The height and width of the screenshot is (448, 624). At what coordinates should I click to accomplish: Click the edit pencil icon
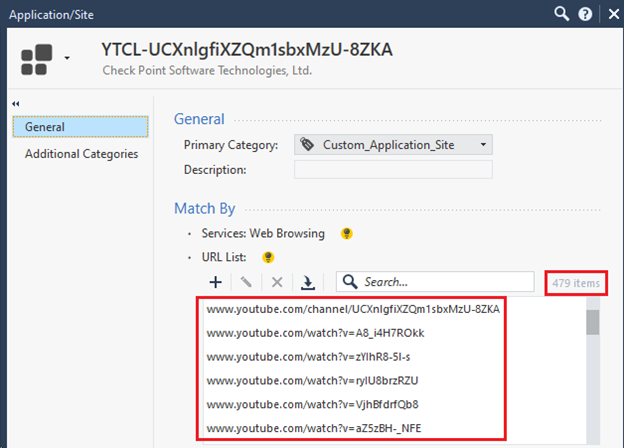click(x=246, y=282)
